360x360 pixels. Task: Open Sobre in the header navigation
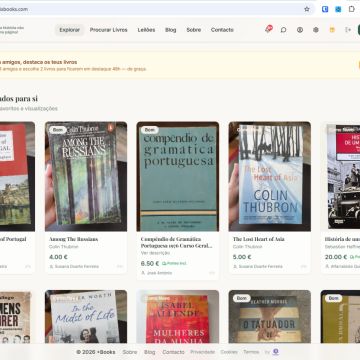coord(194,30)
